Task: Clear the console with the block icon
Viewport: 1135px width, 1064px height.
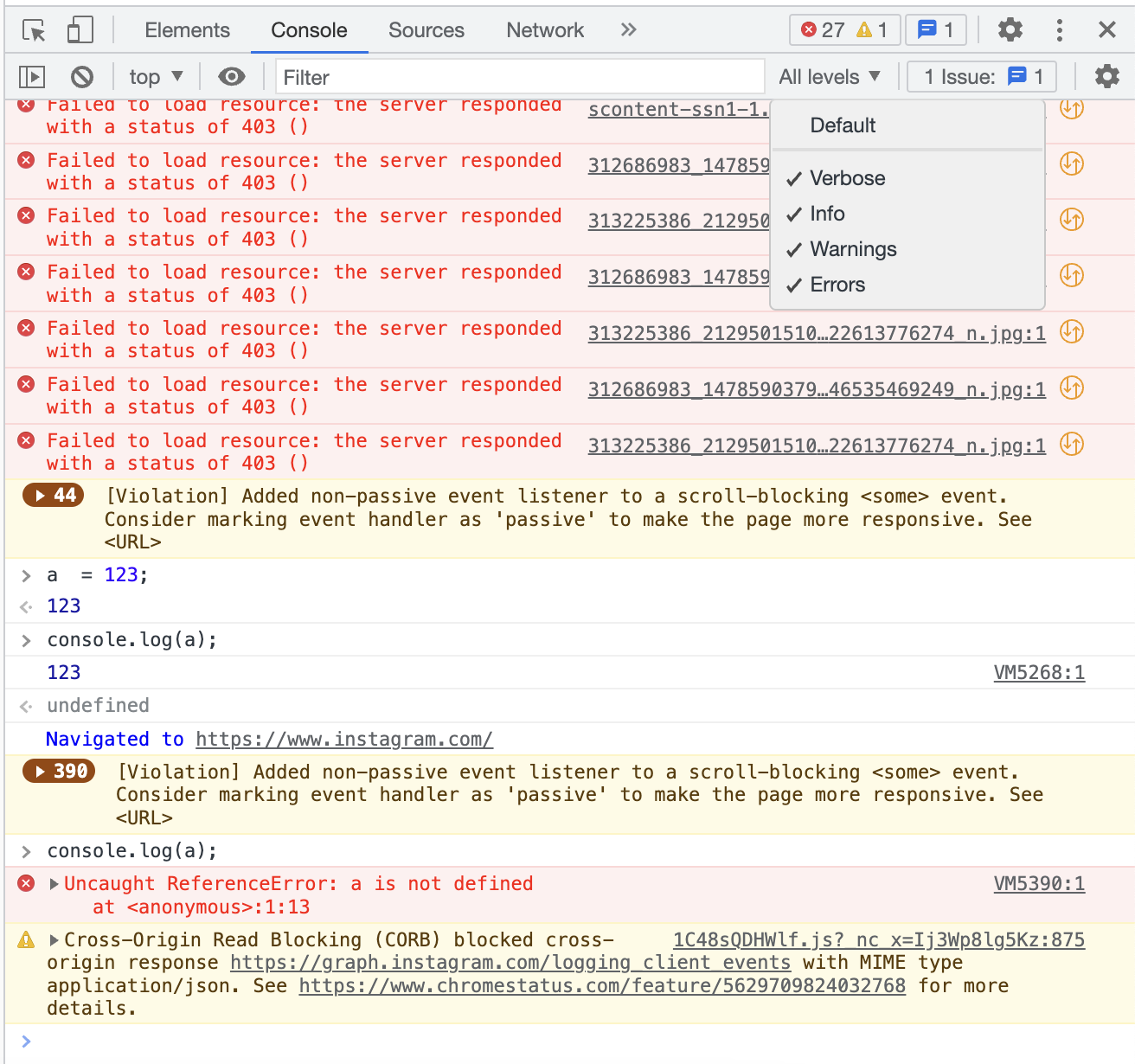Action: pos(82,77)
